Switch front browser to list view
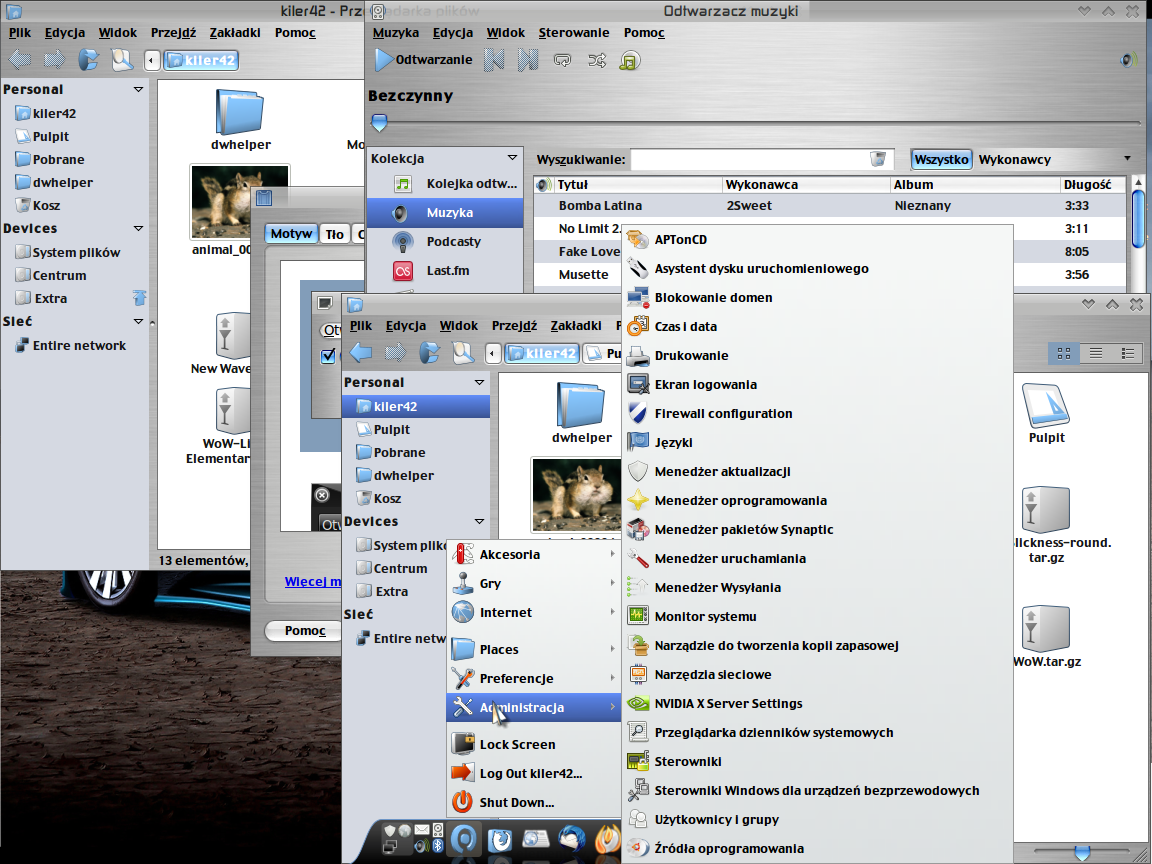The height and width of the screenshot is (864, 1152). [x=1095, y=353]
